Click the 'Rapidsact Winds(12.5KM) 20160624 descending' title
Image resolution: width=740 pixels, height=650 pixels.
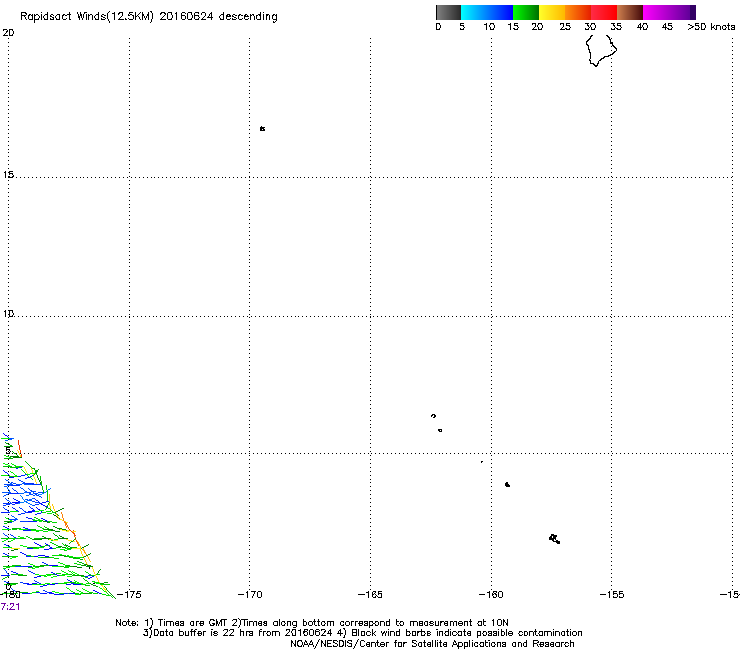point(149,17)
